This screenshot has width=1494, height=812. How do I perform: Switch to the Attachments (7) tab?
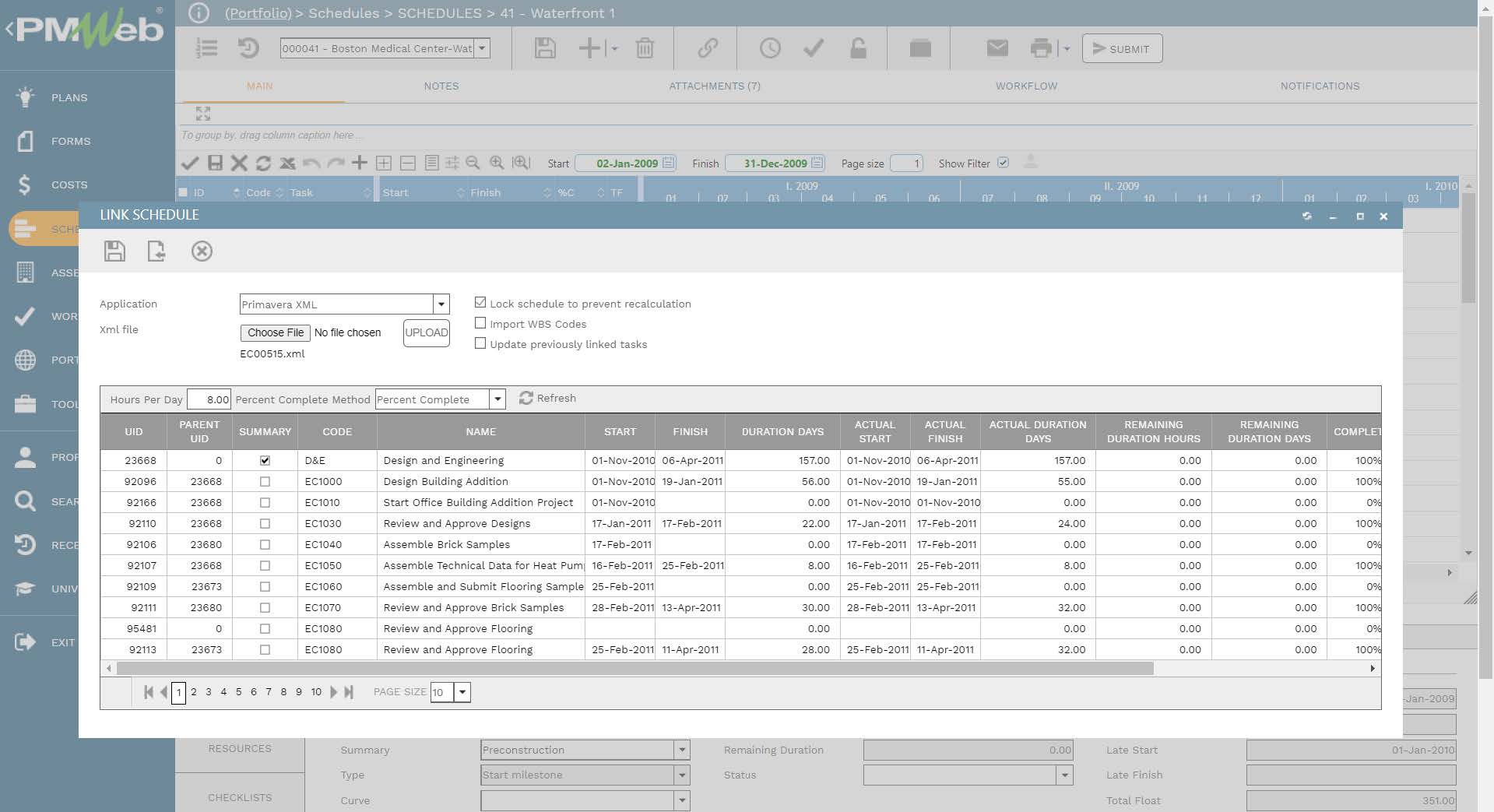[x=715, y=86]
